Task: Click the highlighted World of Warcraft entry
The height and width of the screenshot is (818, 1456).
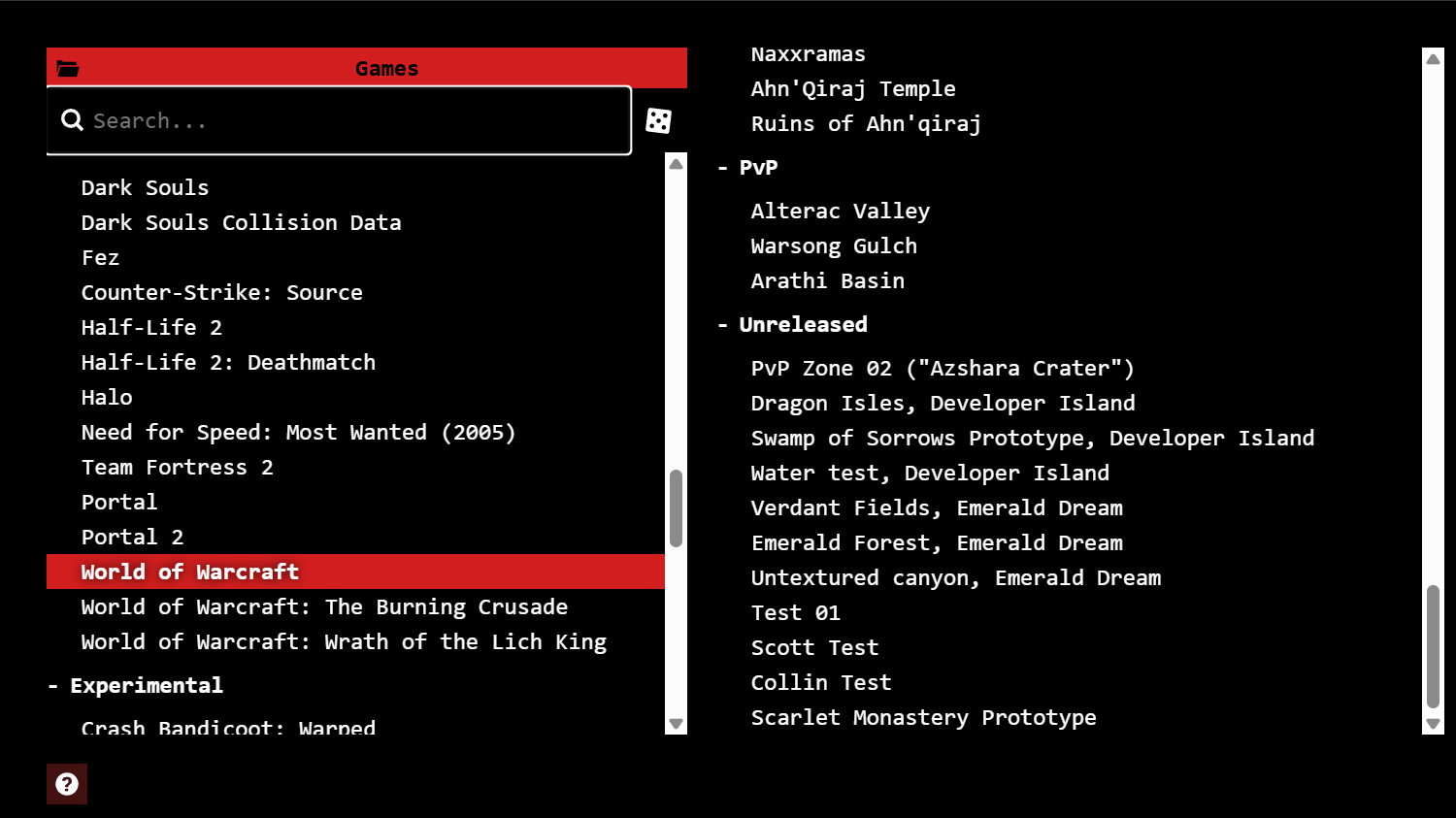Action: [355, 572]
